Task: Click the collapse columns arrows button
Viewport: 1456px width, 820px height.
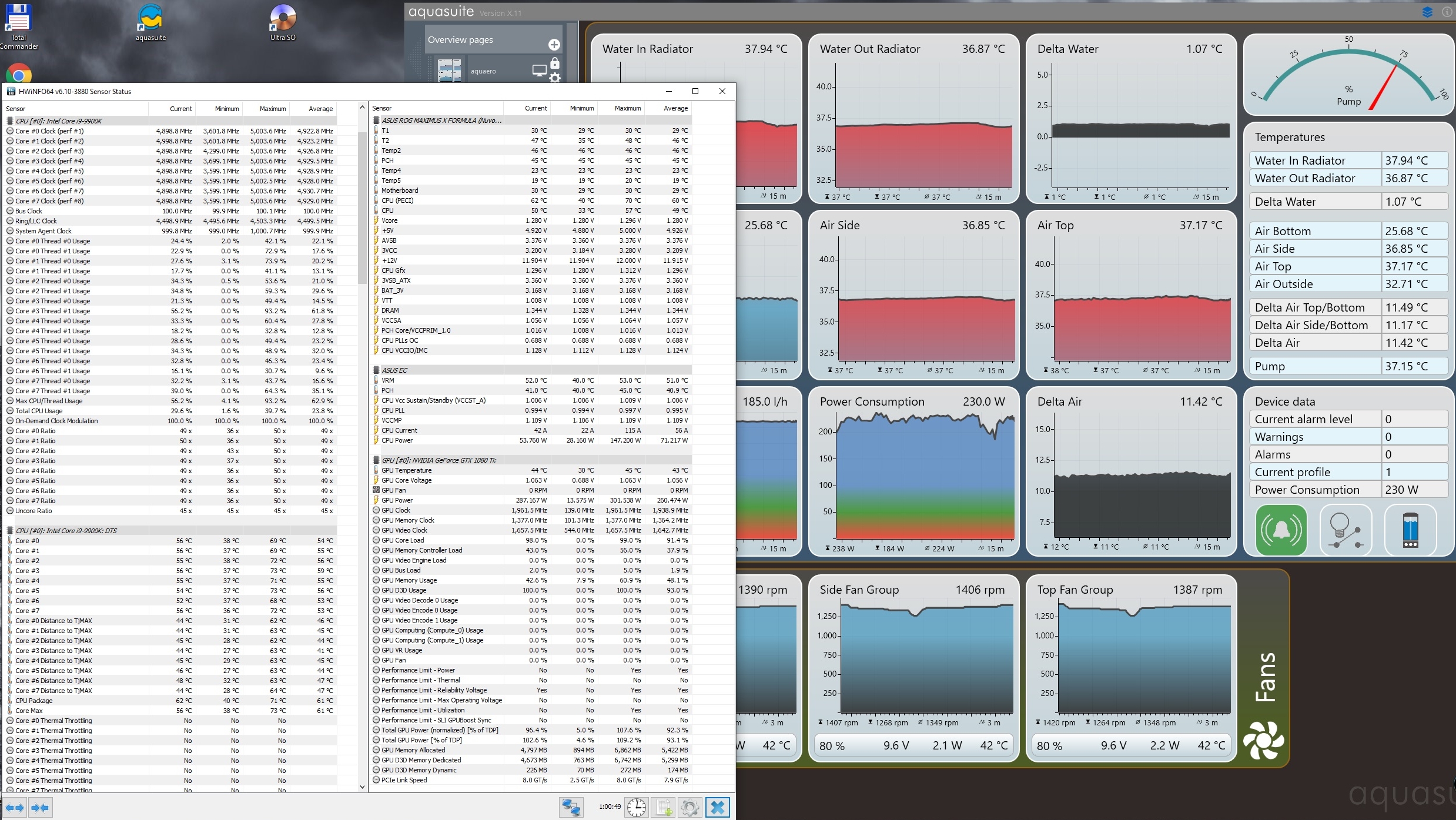Action: [x=41, y=807]
